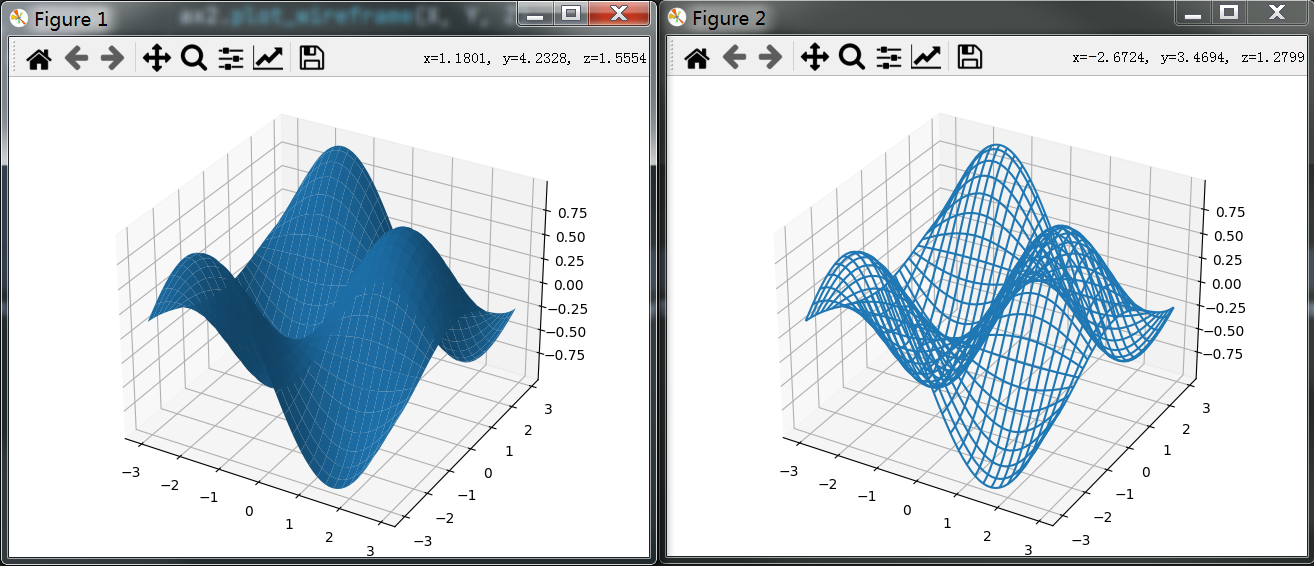This screenshot has height=566, width=1314.
Task: Close the Figure 2 window
Action: click(1278, 12)
